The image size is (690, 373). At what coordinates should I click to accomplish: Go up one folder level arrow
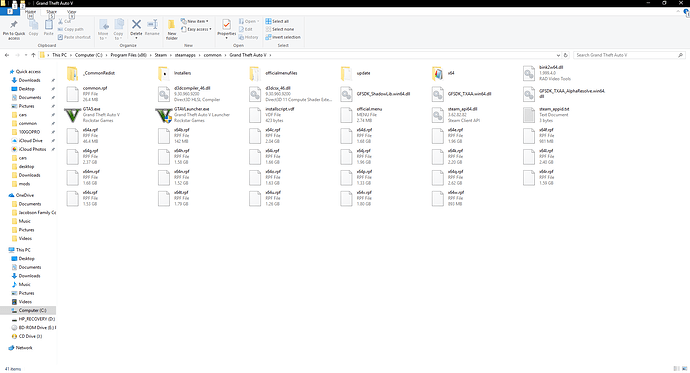pyautogui.click(x=33, y=55)
